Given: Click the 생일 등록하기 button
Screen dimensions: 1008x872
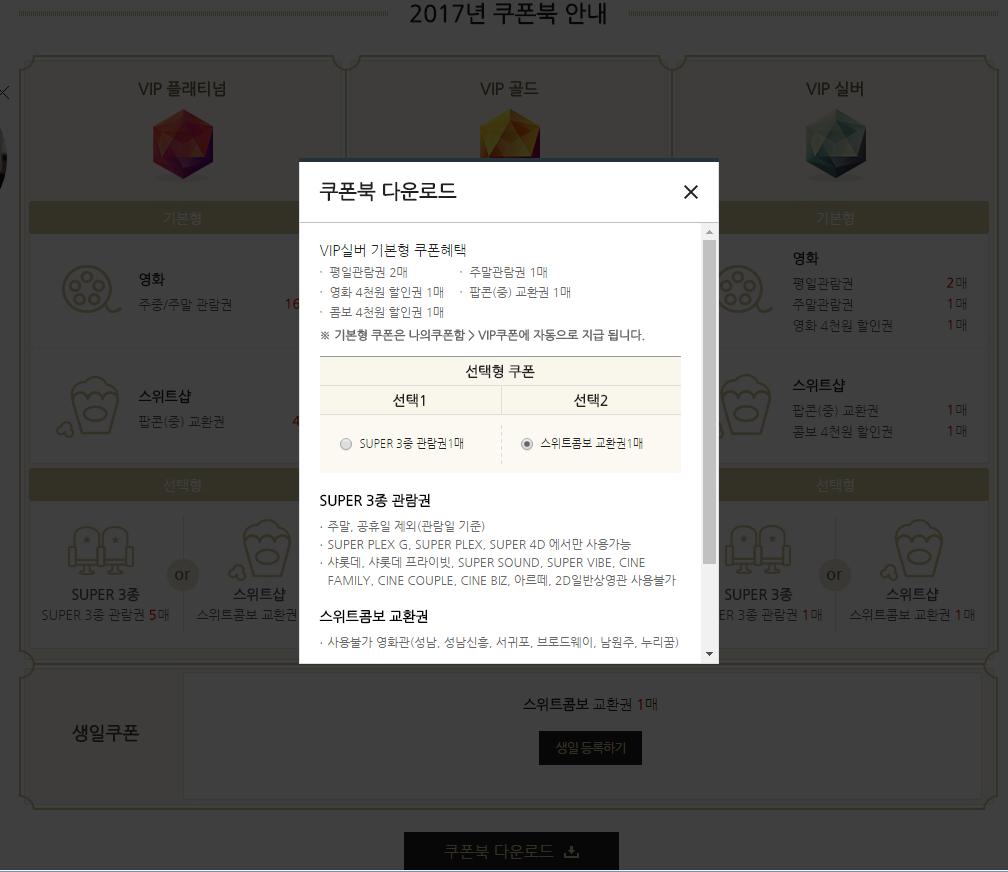Looking at the screenshot, I should (x=590, y=748).
